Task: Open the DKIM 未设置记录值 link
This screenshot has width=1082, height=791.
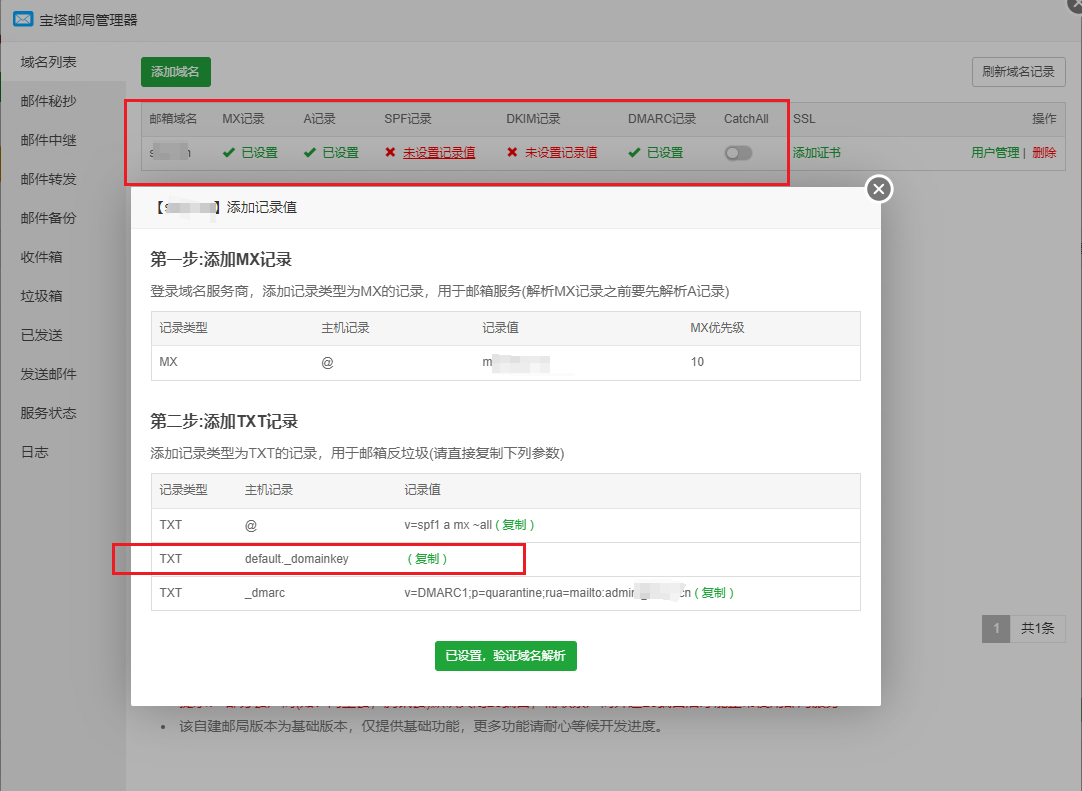Action: click(x=561, y=153)
